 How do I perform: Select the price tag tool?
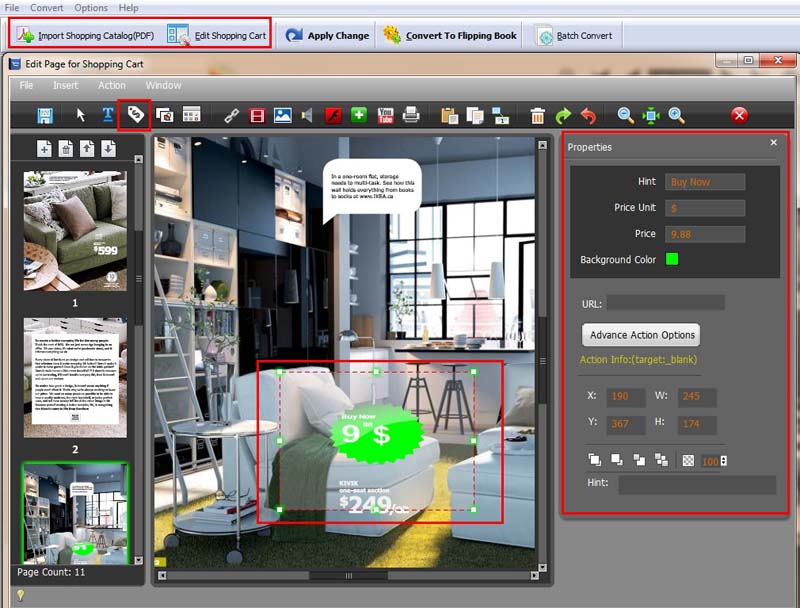[x=135, y=115]
